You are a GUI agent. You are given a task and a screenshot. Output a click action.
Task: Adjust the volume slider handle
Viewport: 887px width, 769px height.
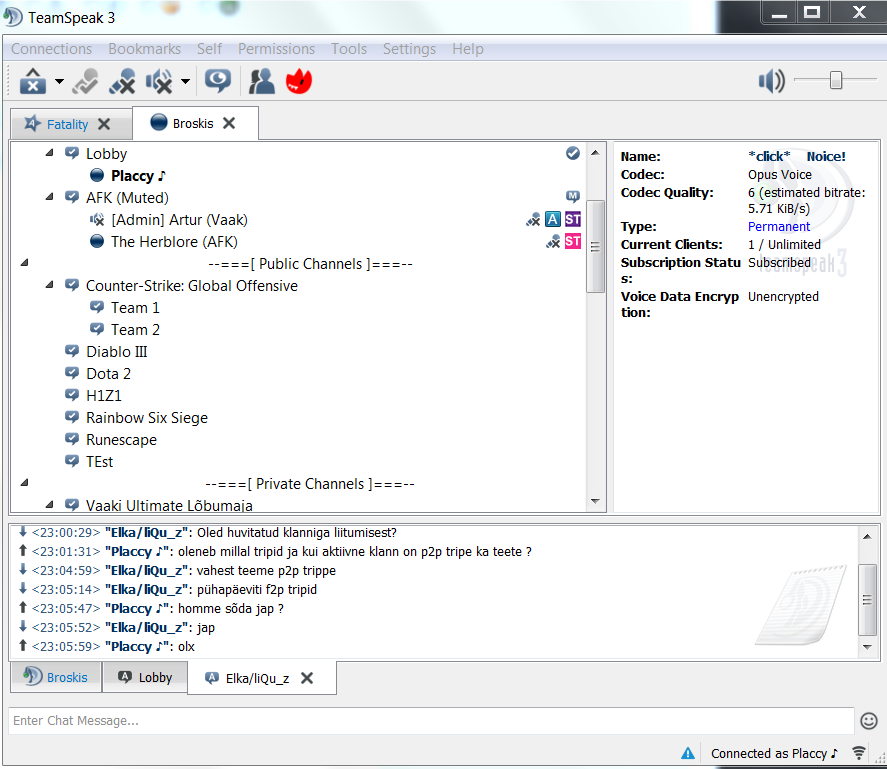(836, 80)
